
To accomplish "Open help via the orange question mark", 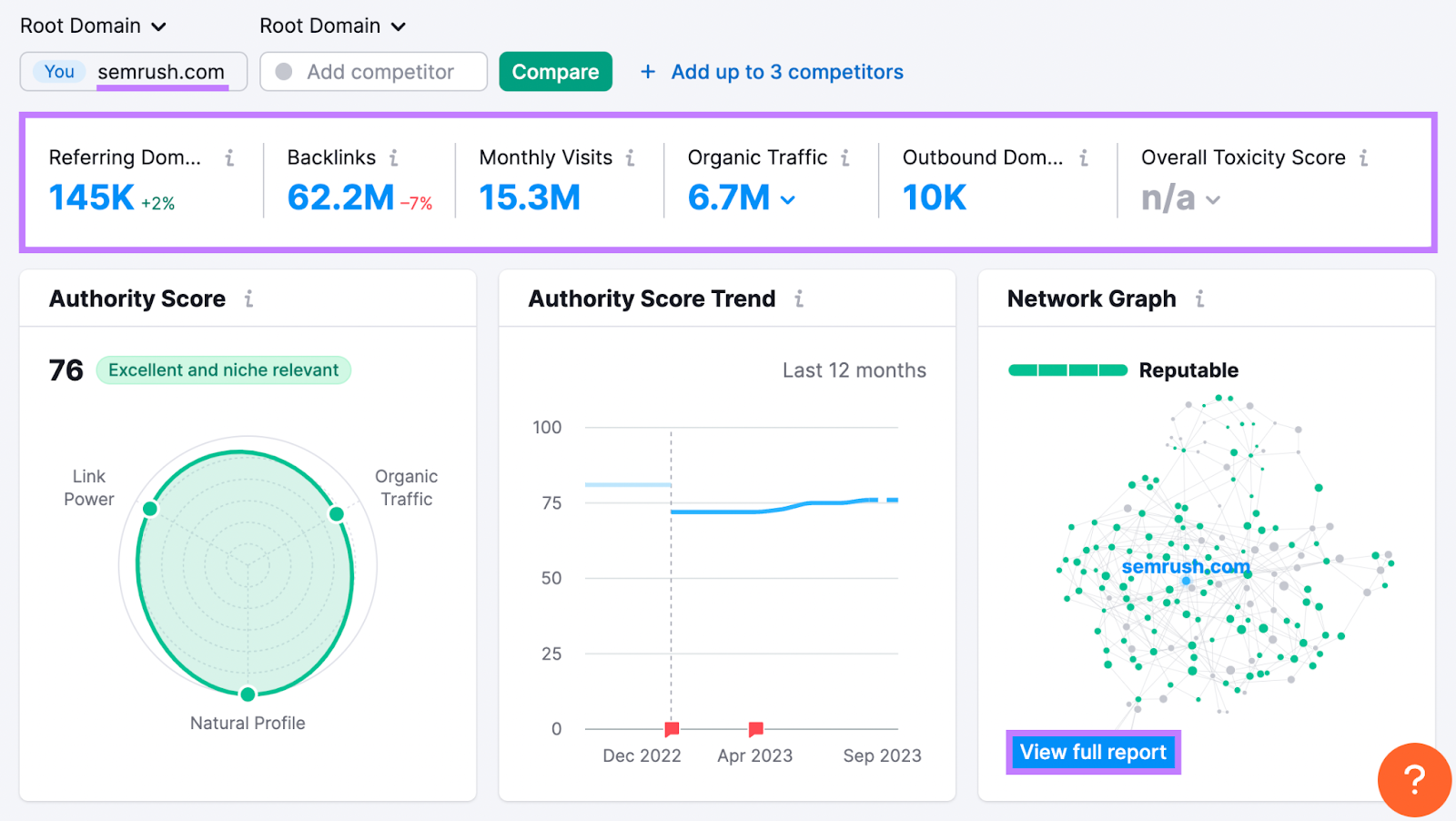I will point(1415,780).
